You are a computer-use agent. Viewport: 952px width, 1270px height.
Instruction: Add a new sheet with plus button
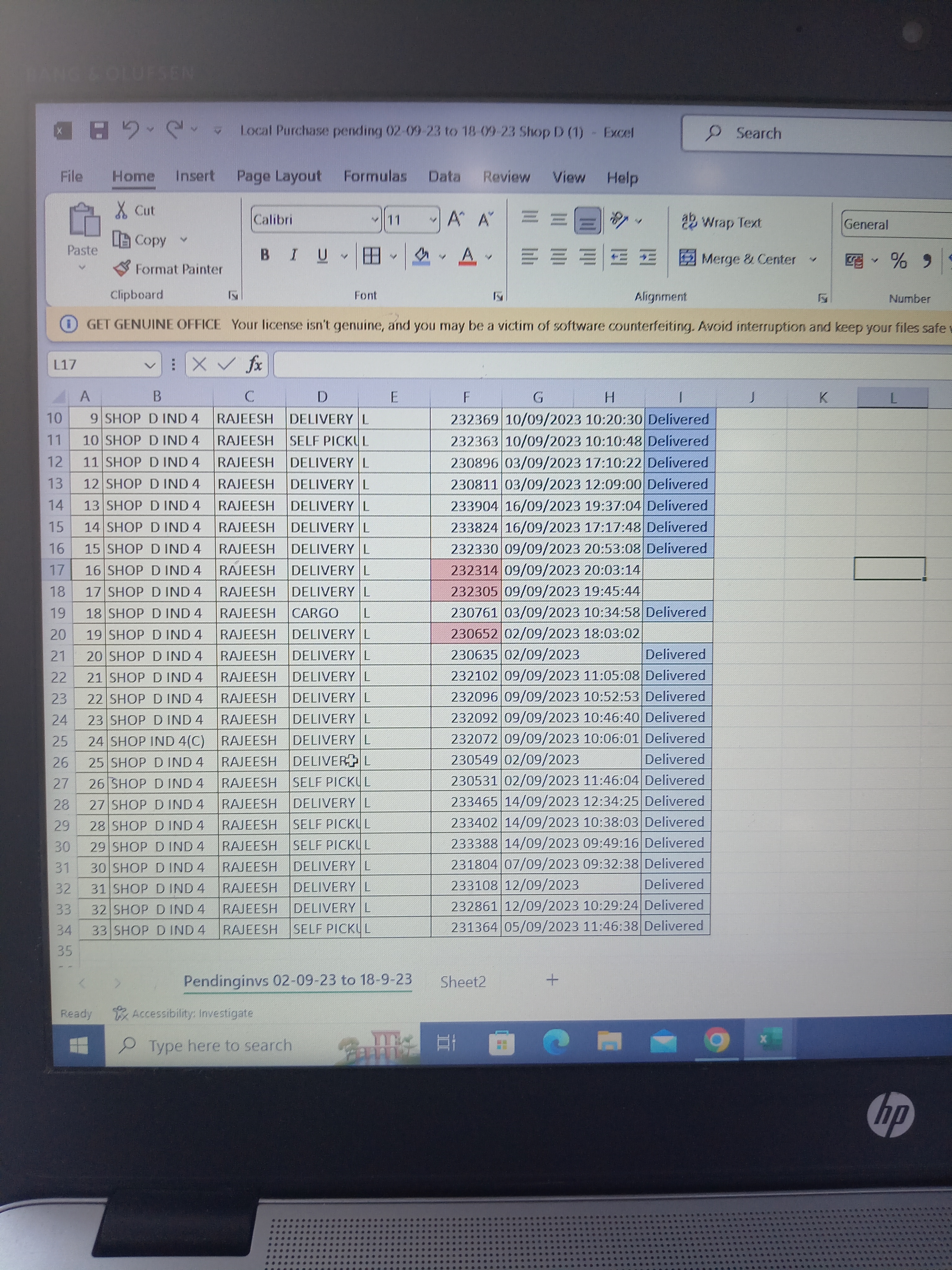coord(552,979)
